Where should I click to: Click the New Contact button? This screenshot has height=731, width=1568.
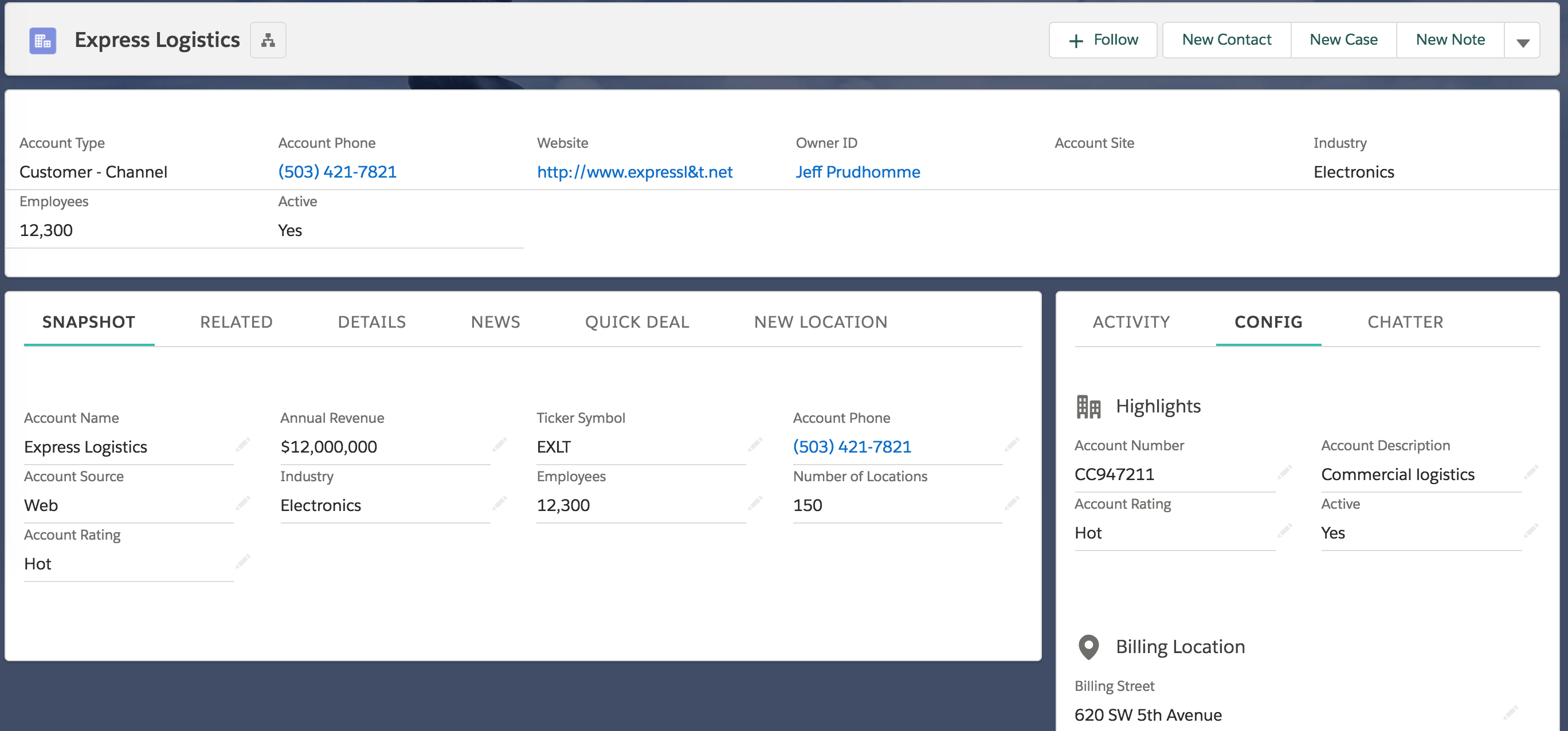coord(1226,40)
